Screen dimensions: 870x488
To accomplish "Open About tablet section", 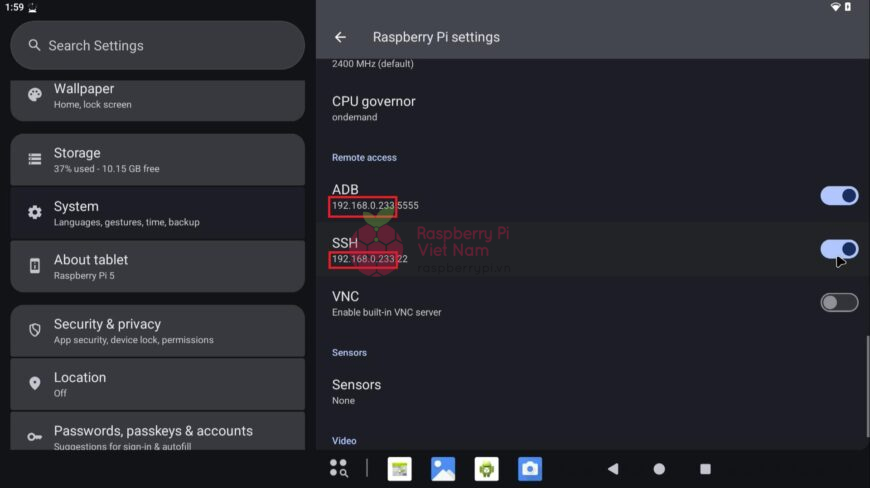I will pos(157,266).
